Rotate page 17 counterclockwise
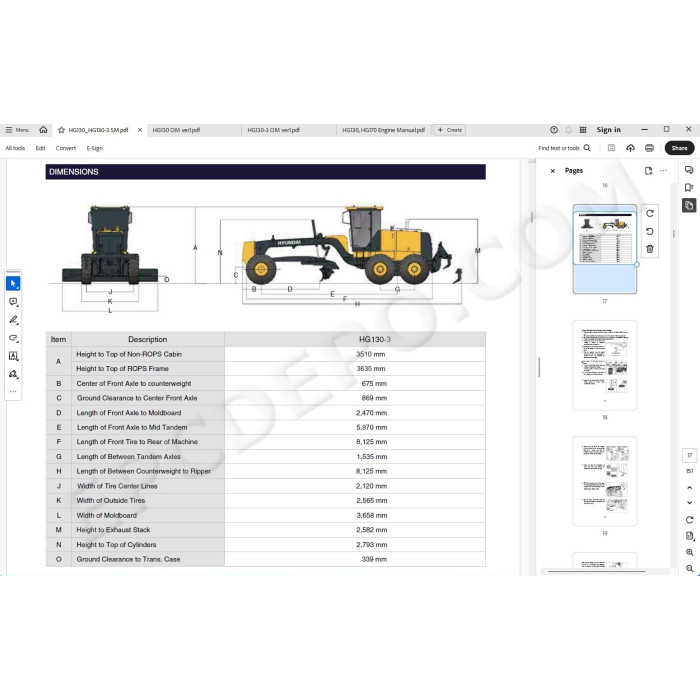Screen dimensions: 700x700 (650, 231)
